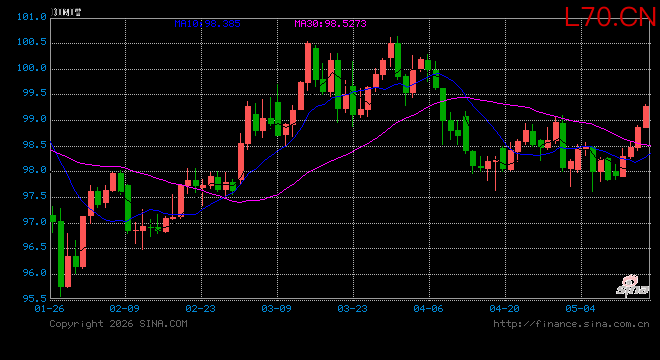Click the last red candlestick near 99.0
Image resolution: width=660 pixels, height=360 pixels.
[x=646, y=117]
